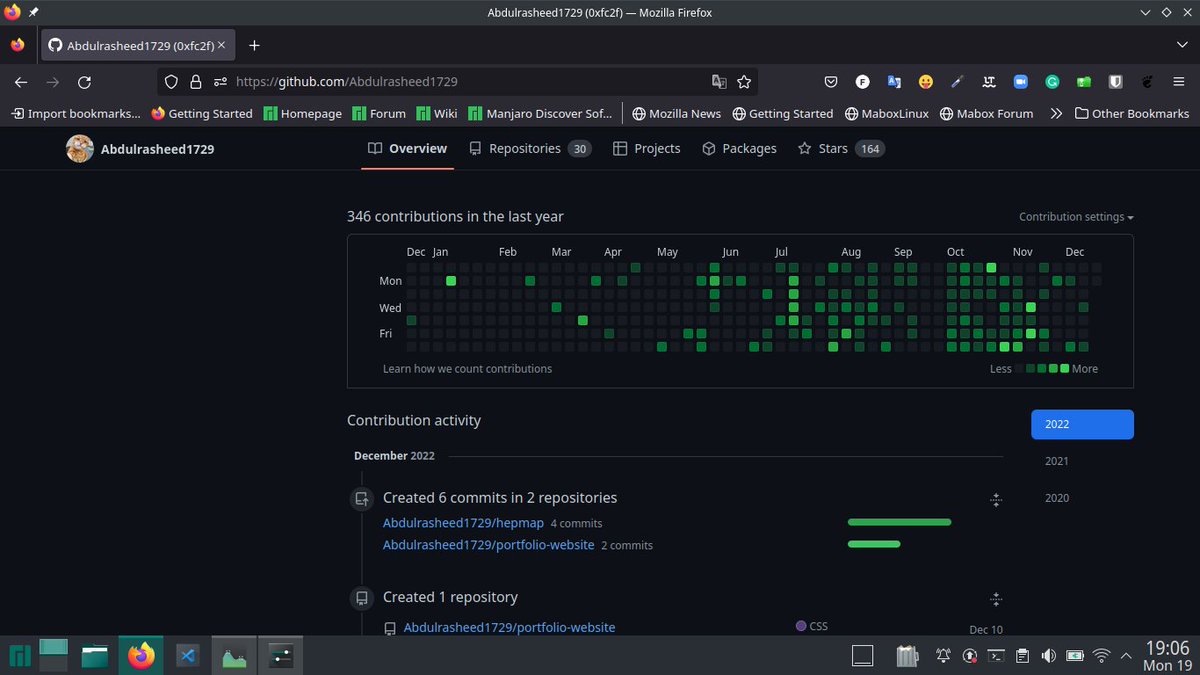Click the Import bookmarks item

76,114
